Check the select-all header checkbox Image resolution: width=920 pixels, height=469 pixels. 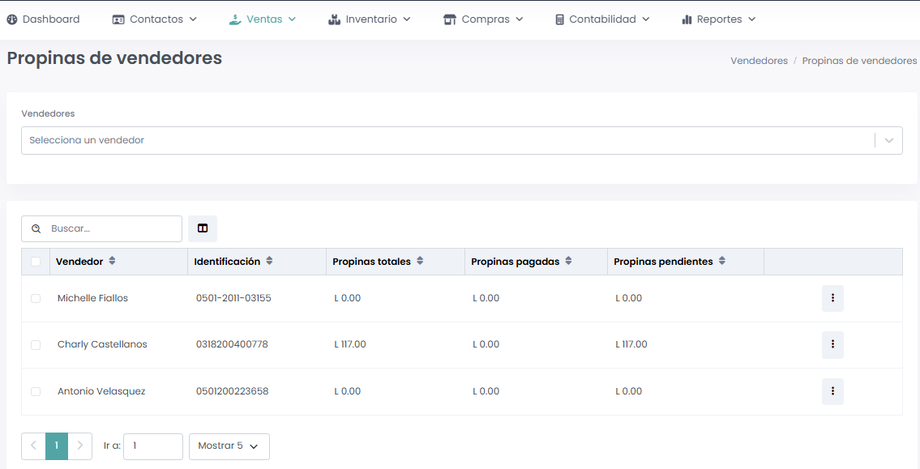click(36, 262)
